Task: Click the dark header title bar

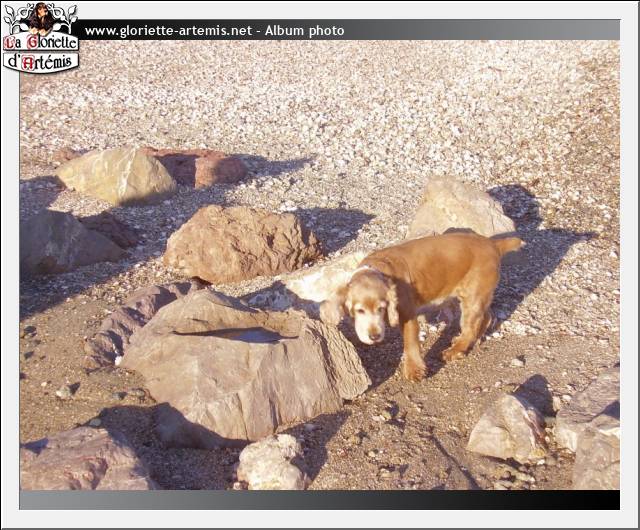Action: coord(480,31)
